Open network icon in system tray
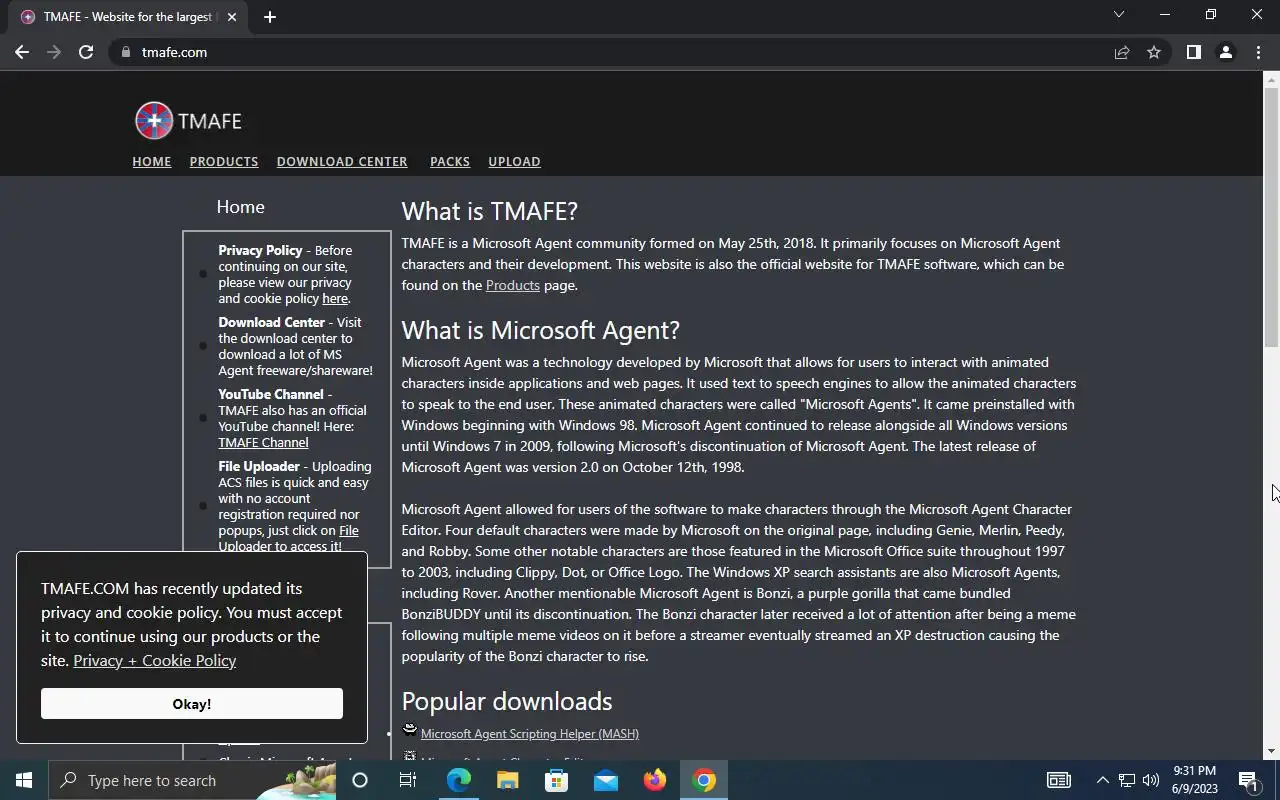The image size is (1280, 800). tap(1126, 780)
